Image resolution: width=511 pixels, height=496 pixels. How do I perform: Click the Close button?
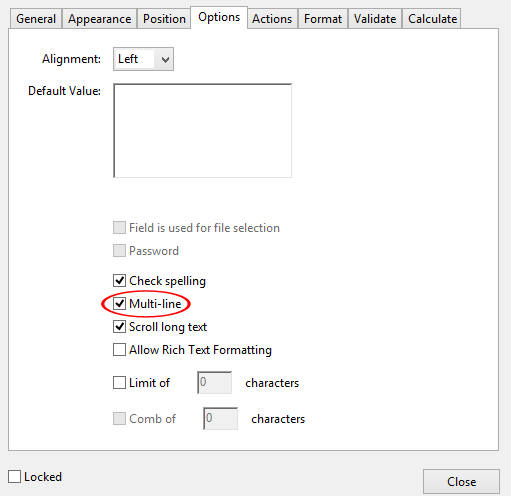point(461,482)
